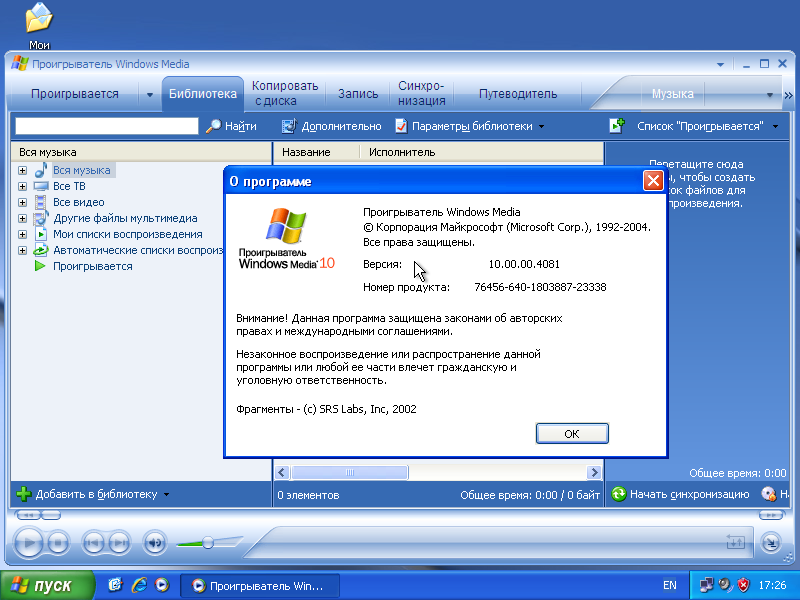This screenshot has width=800, height=600.
Task: Expand the "Все видео" tree node
Action: pos(22,203)
